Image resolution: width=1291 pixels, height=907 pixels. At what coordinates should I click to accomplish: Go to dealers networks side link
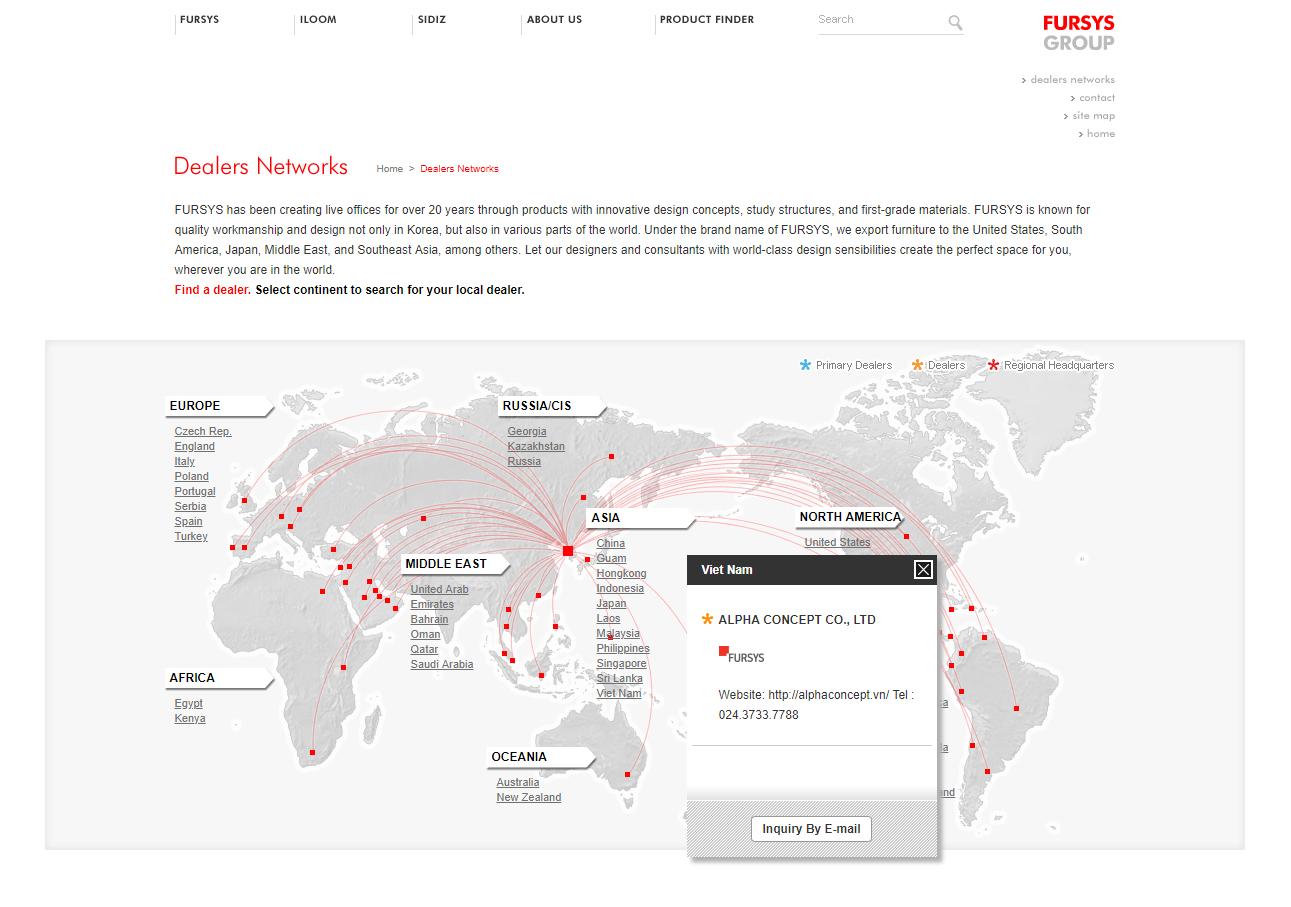pyautogui.click(x=1072, y=80)
